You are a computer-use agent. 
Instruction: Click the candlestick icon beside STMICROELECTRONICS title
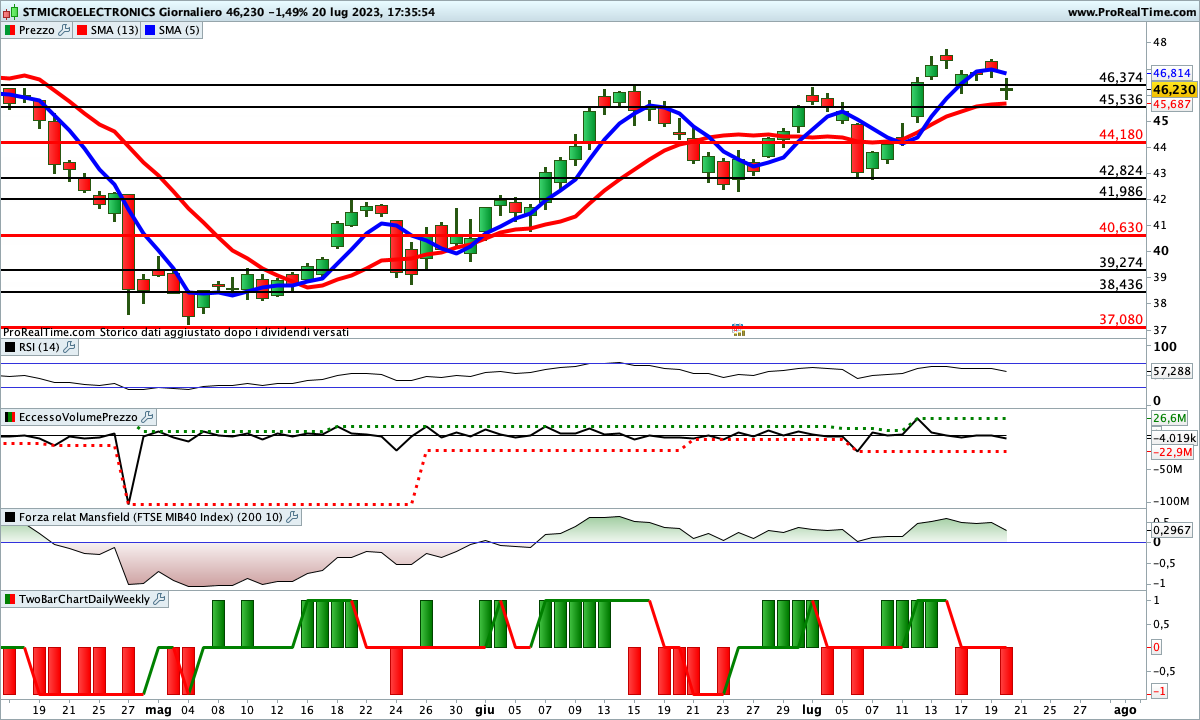pyautogui.click(x=11, y=12)
